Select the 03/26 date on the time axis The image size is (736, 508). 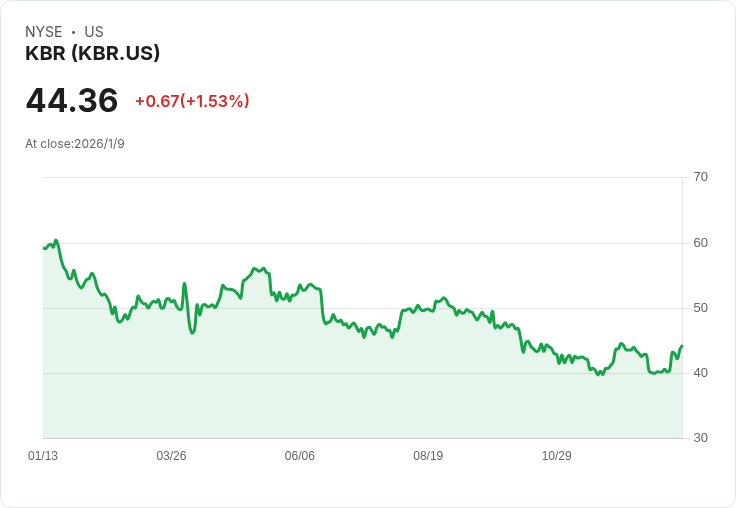(x=171, y=456)
